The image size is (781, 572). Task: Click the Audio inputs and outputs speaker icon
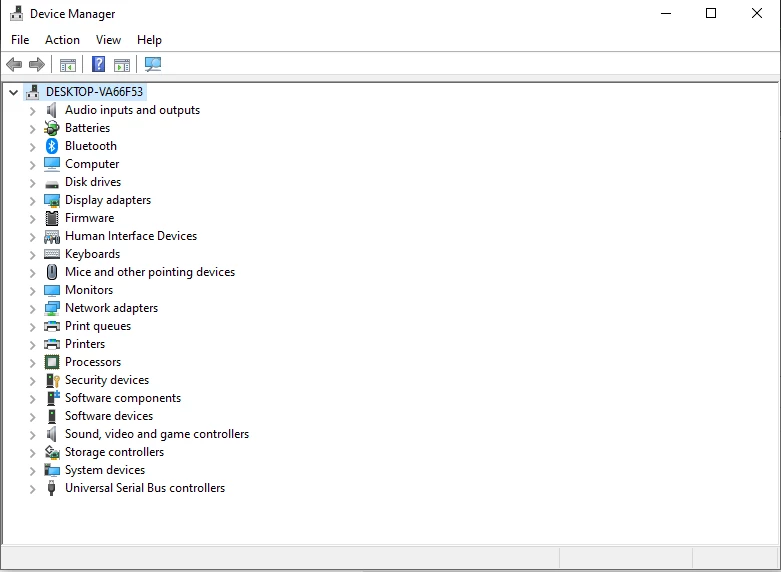click(52, 110)
